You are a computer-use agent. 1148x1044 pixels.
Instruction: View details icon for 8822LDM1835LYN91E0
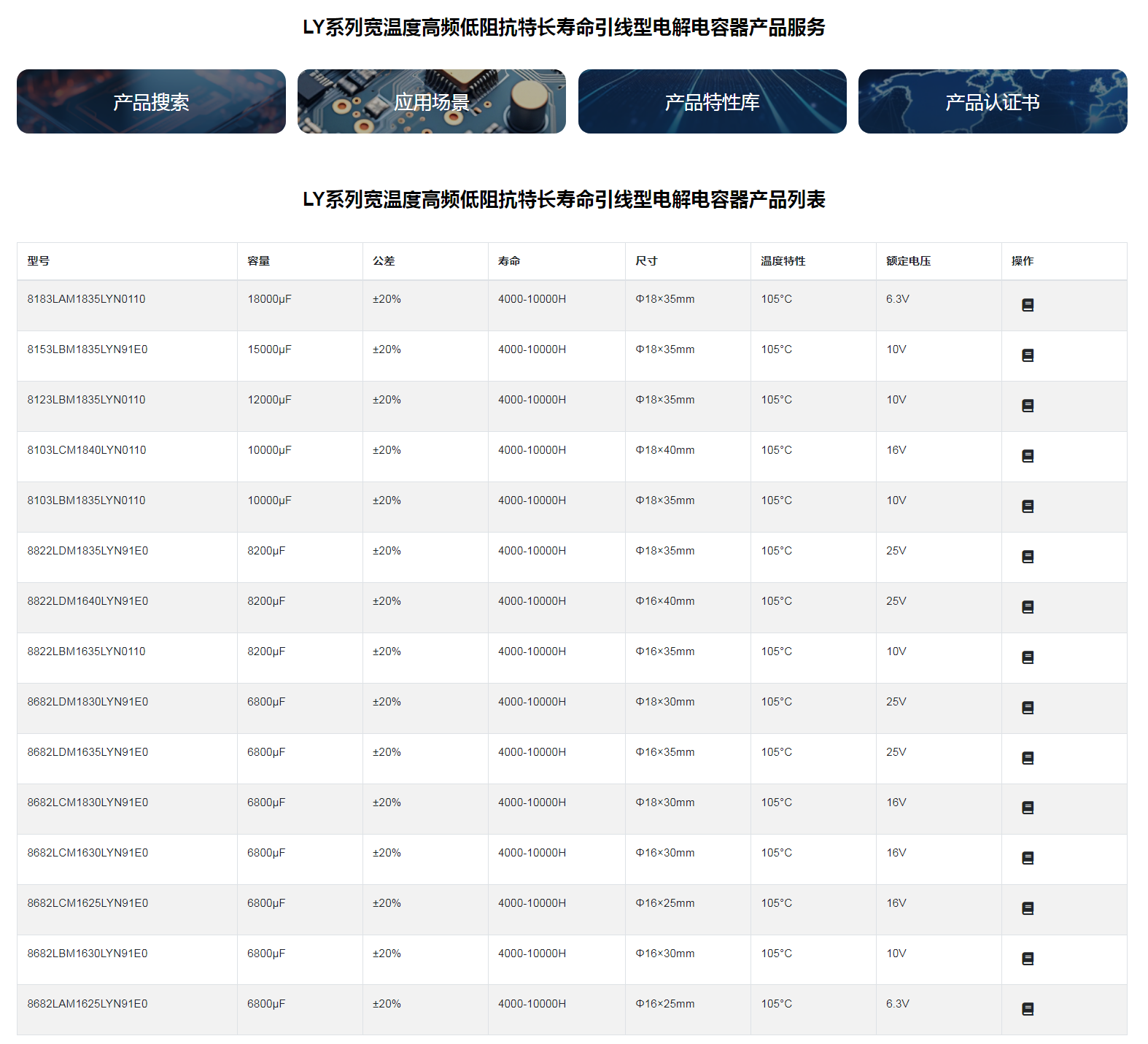pyautogui.click(x=1028, y=557)
